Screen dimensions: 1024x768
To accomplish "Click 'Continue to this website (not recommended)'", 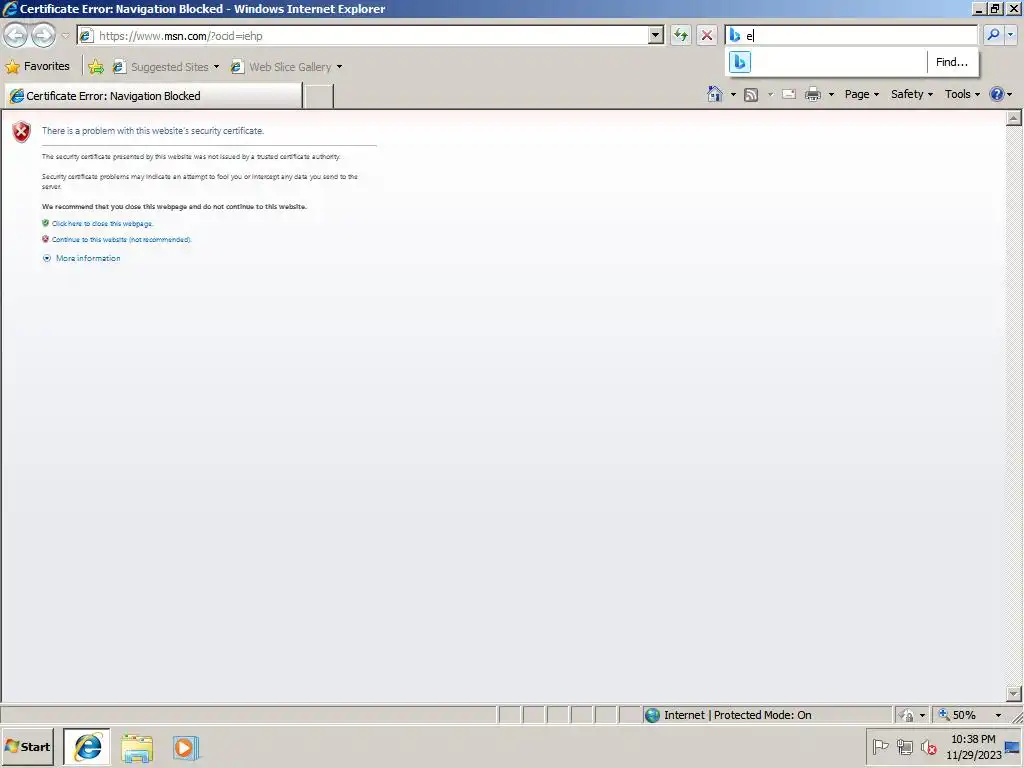I will [121, 240].
